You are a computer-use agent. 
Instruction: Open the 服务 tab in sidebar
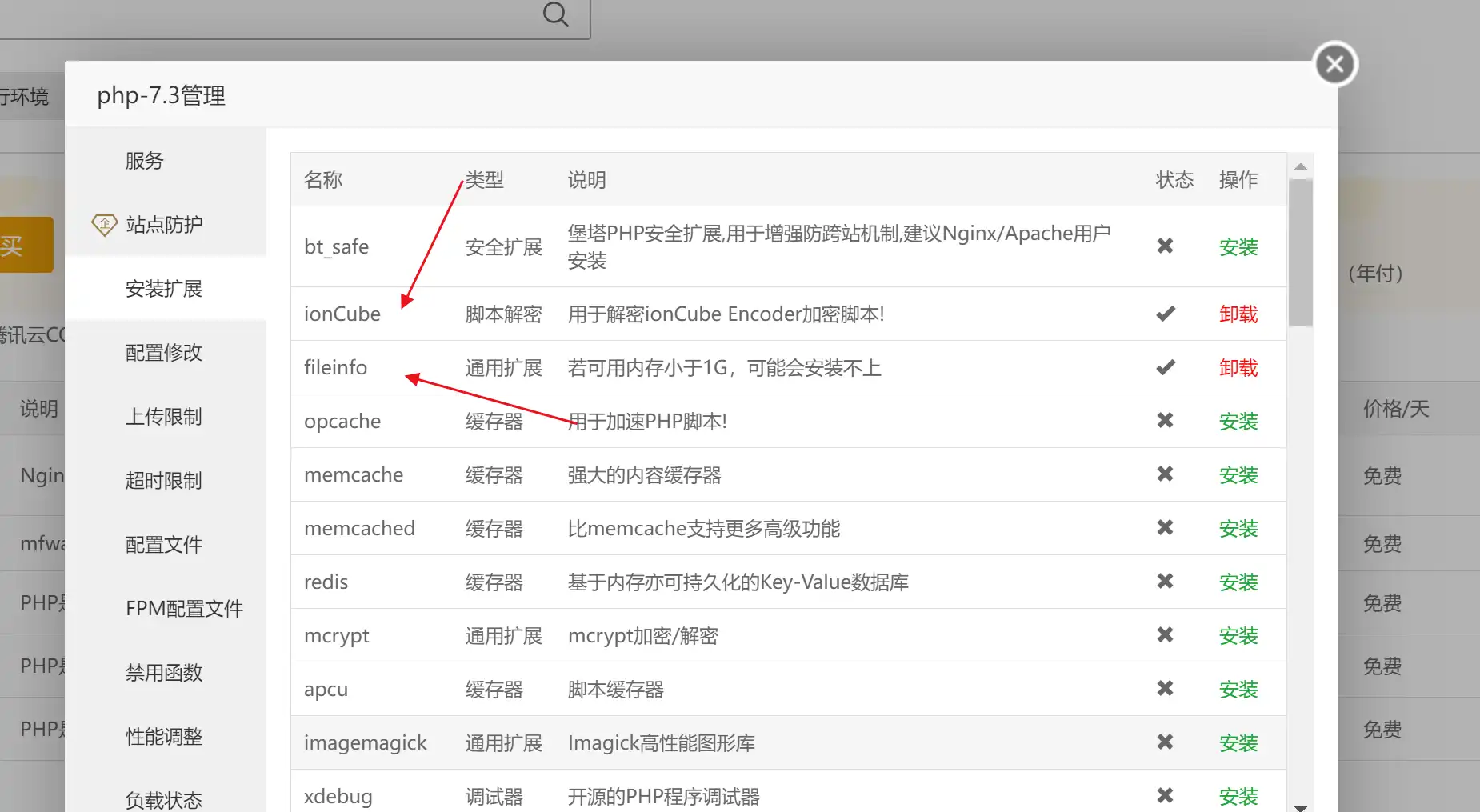pyautogui.click(x=166, y=161)
